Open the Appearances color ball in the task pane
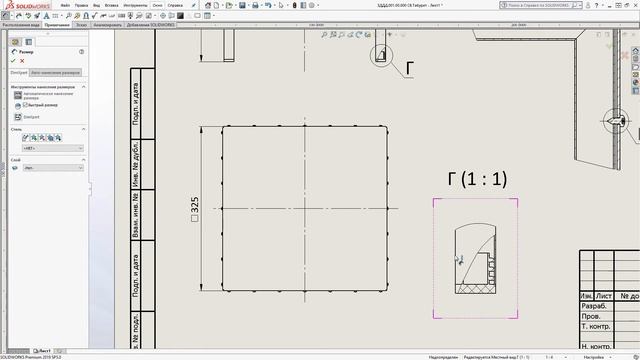The width and height of the screenshot is (640, 360). pos(636,83)
